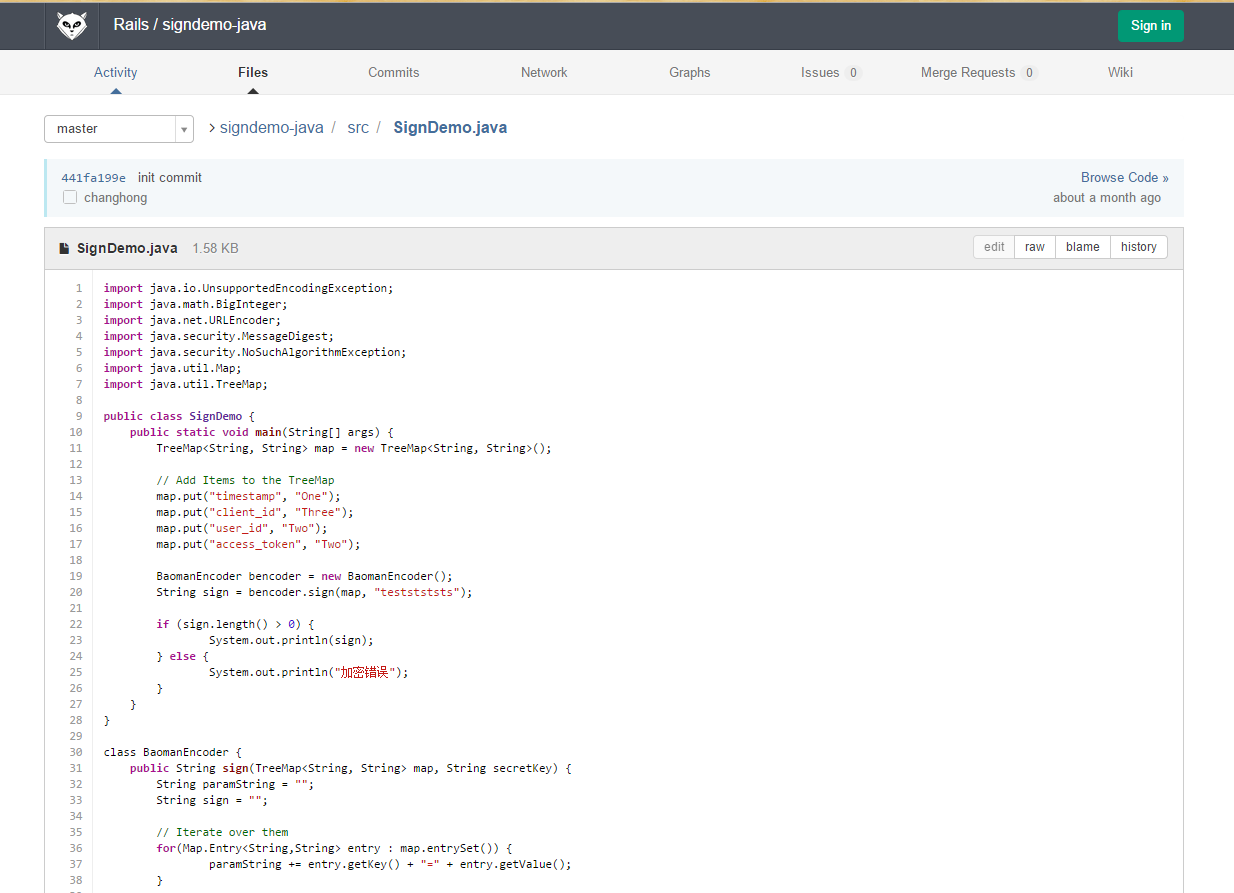Click the Rails / signdemo-java project title
The height and width of the screenshot is (893, 1234).
(190, 25)
